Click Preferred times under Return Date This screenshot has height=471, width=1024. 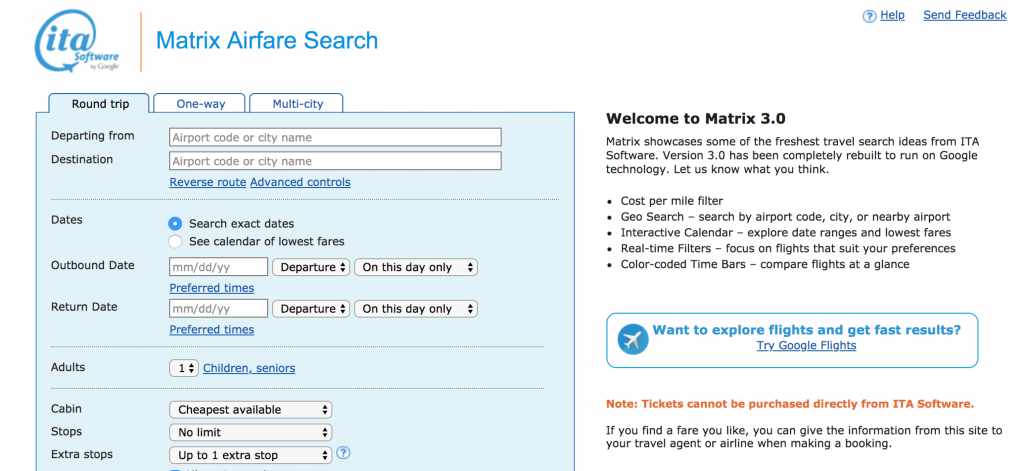tap(212, 330)
